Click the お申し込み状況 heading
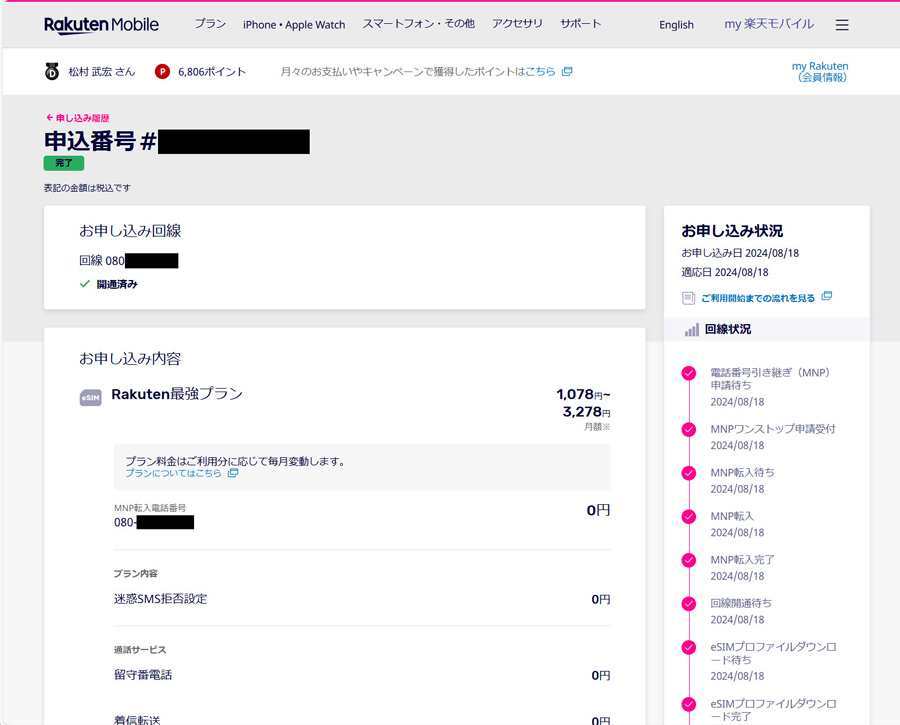 [732, 231]
